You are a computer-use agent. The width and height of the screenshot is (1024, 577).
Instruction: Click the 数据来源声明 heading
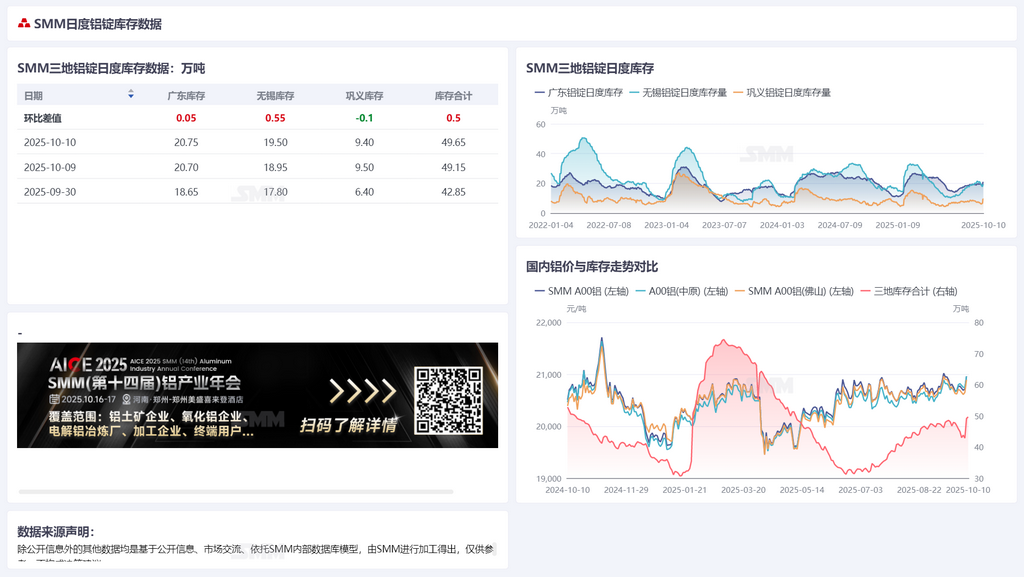(56, 531)
